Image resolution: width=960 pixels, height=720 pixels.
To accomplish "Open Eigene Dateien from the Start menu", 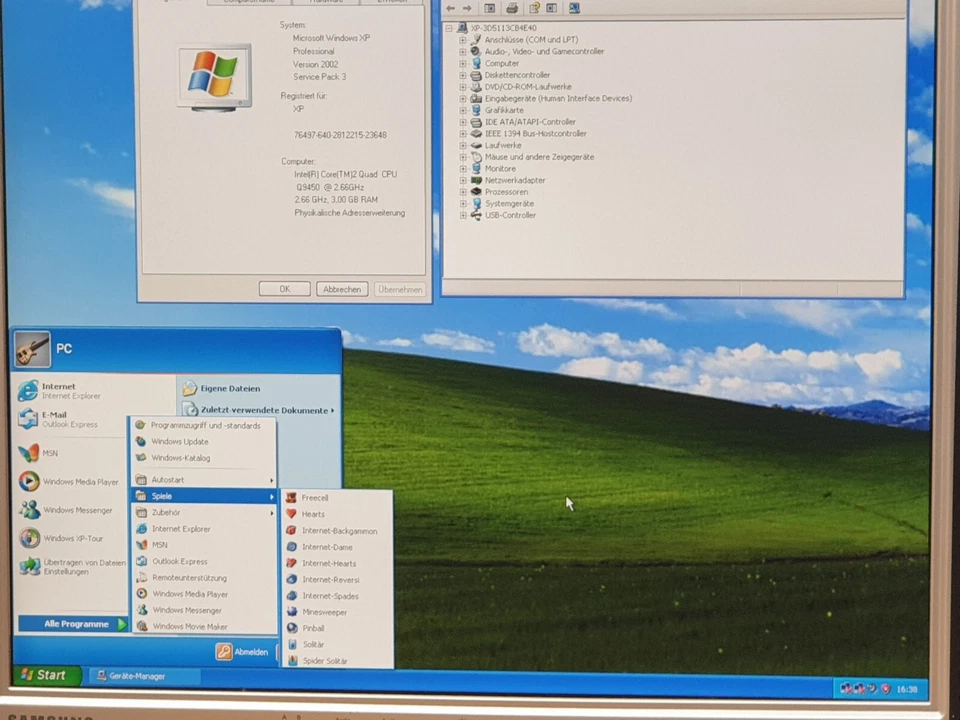I will tap(230, 388).
